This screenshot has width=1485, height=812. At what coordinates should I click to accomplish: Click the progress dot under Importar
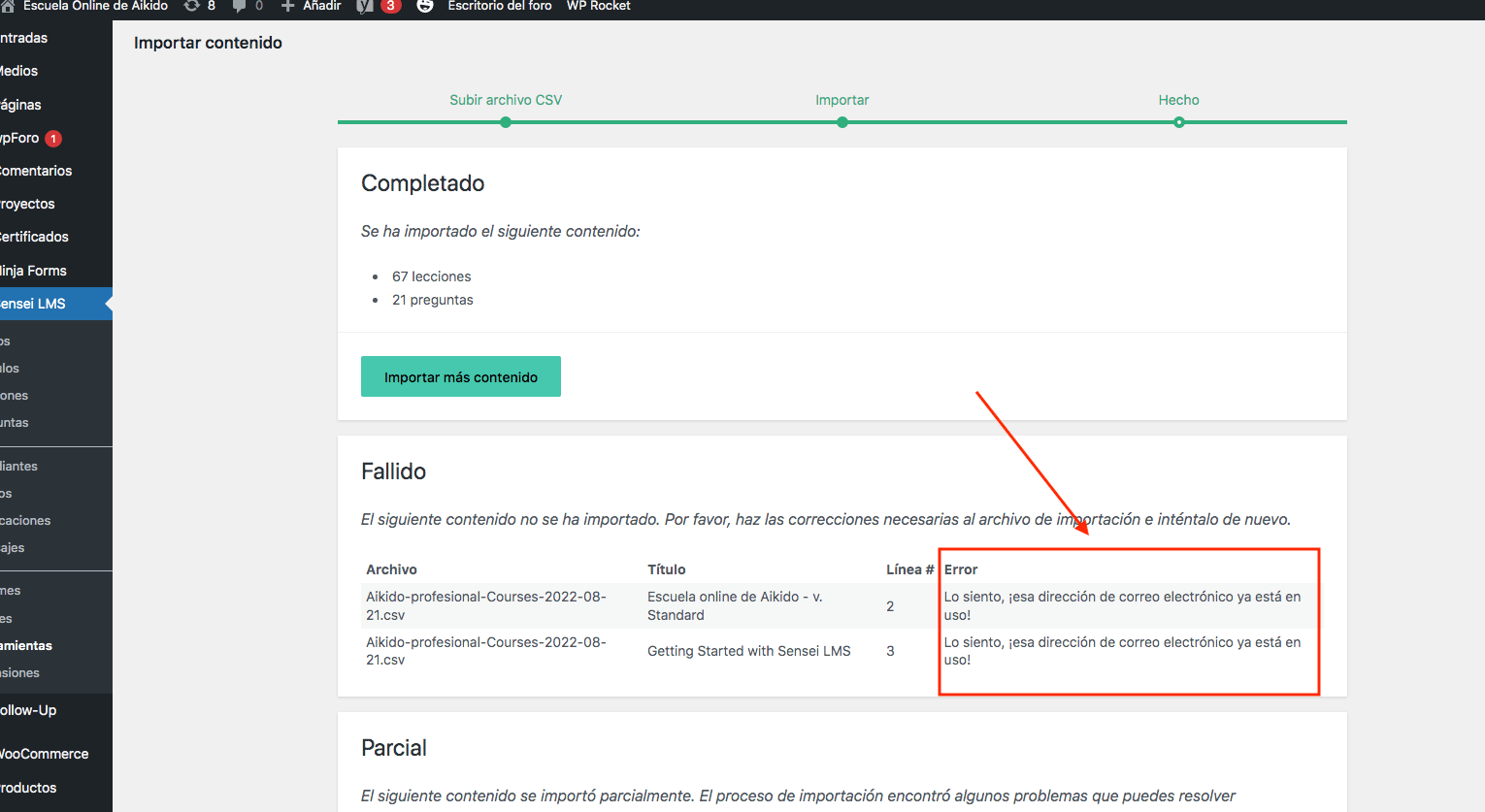point(842,122)
